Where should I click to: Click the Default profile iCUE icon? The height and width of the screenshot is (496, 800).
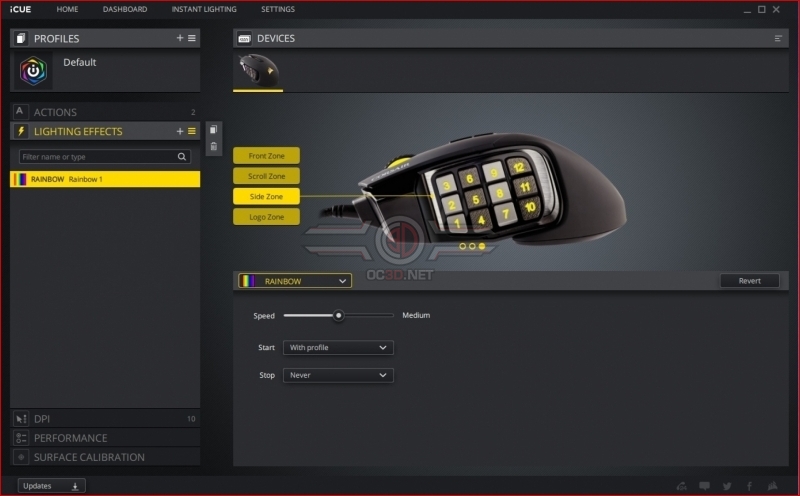coord(33,71)
